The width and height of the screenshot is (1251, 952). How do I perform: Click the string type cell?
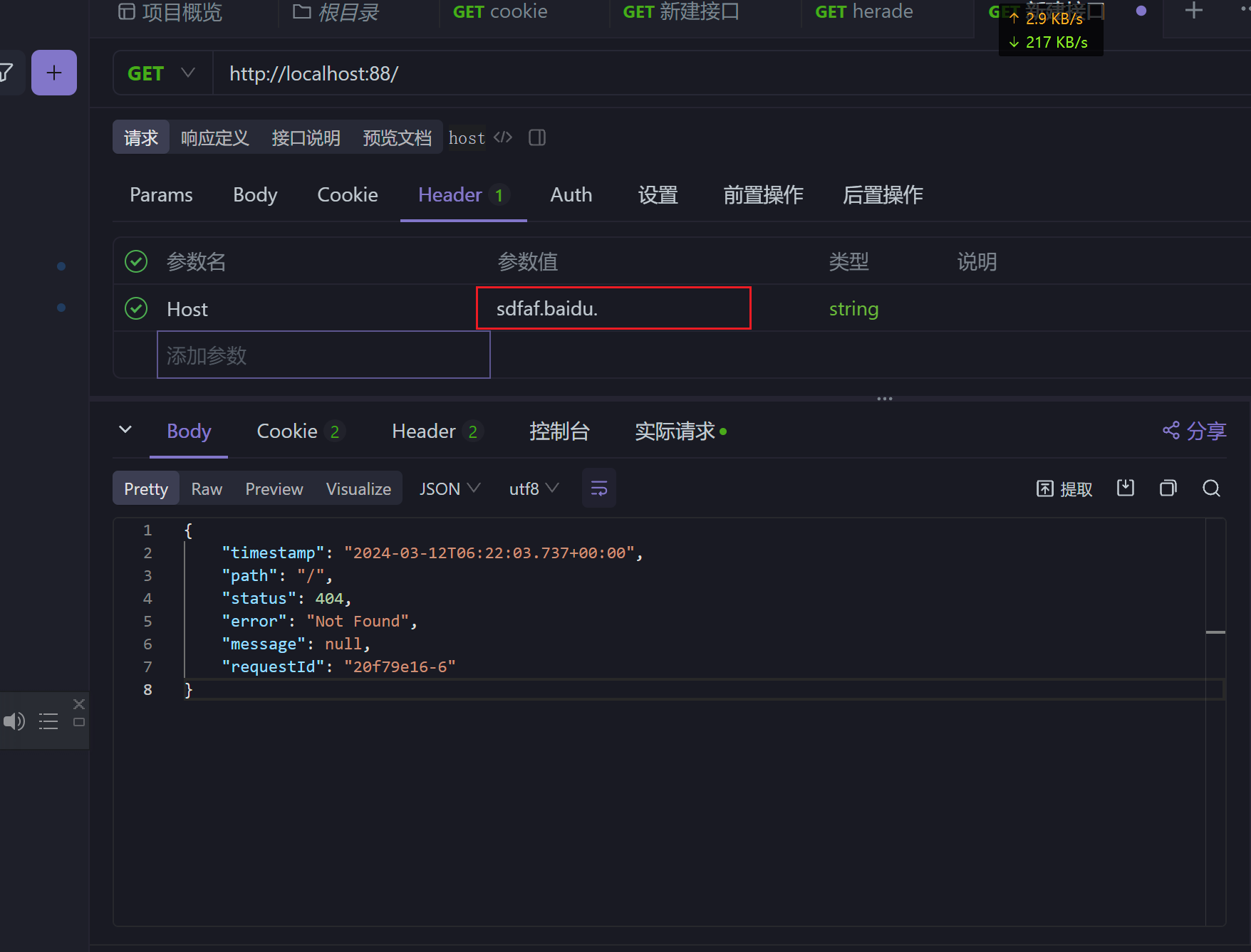tap(853, 308)
